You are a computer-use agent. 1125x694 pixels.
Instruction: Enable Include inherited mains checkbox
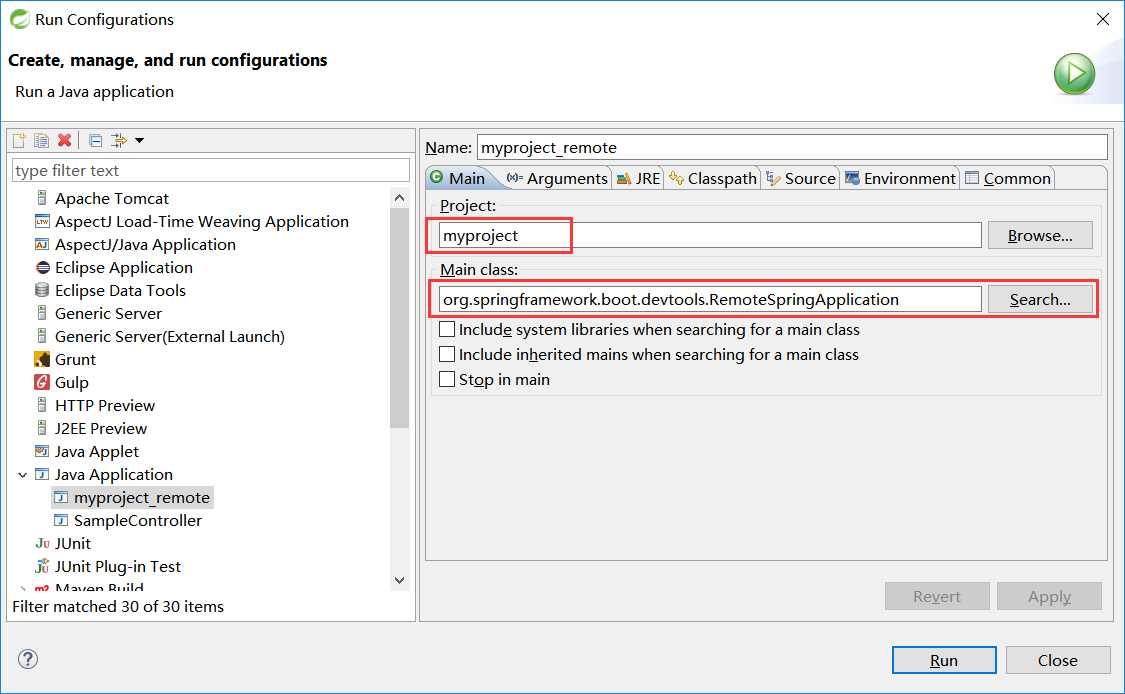447,355
